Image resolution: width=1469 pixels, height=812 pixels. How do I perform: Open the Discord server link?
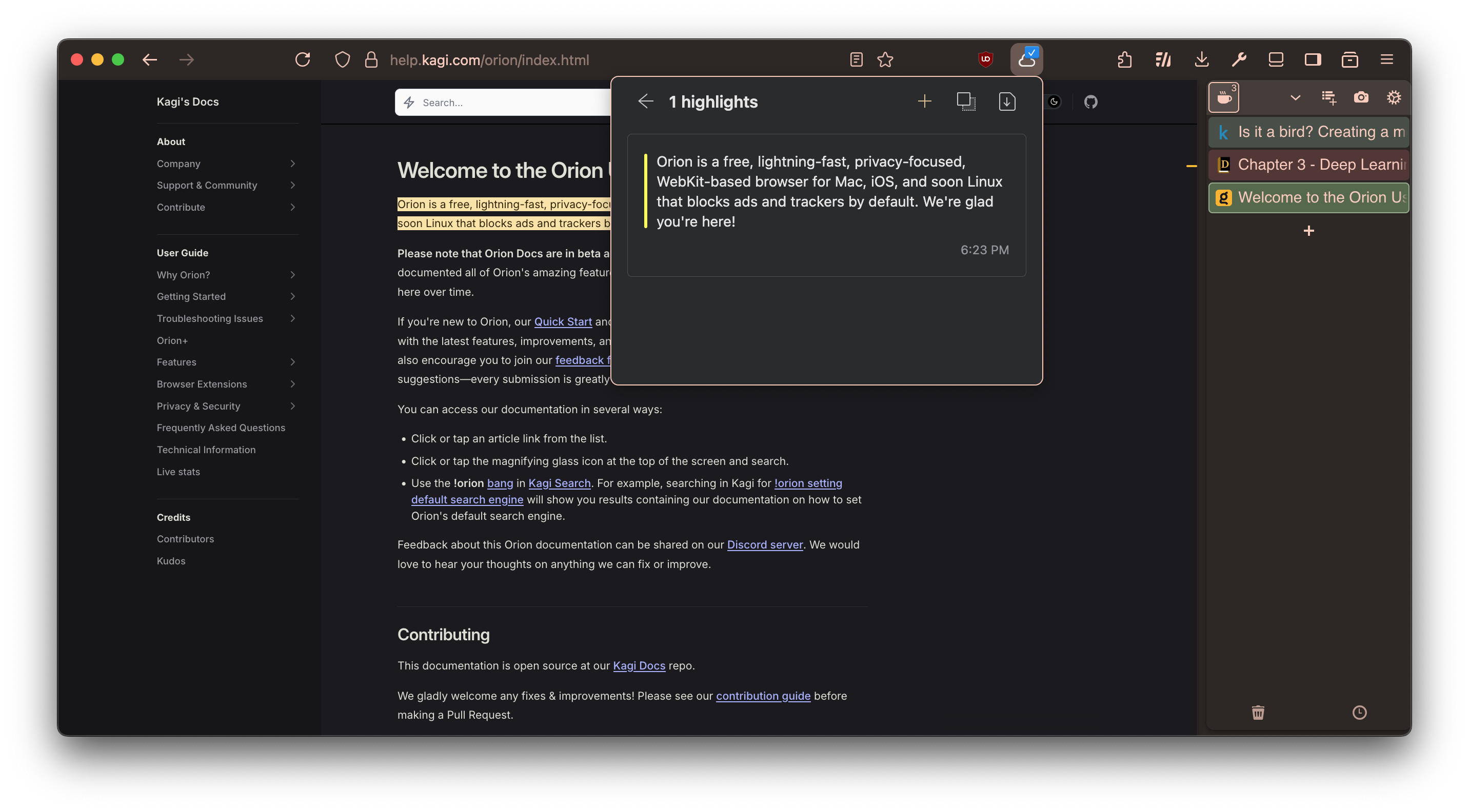click(x=764, y=545)
